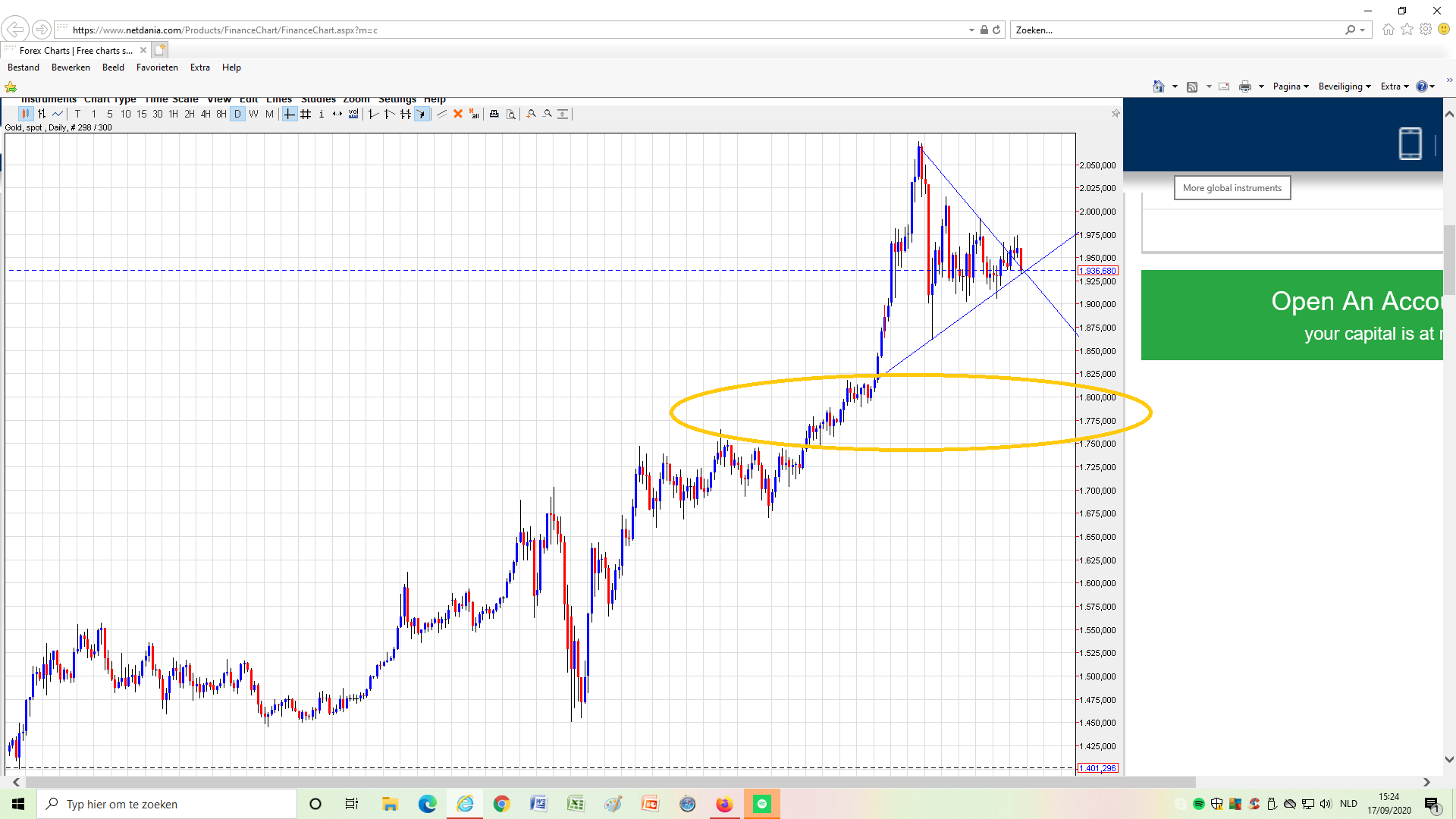Toggle the volume display icon
This screenshot has width=1456, height=819.
353,114
